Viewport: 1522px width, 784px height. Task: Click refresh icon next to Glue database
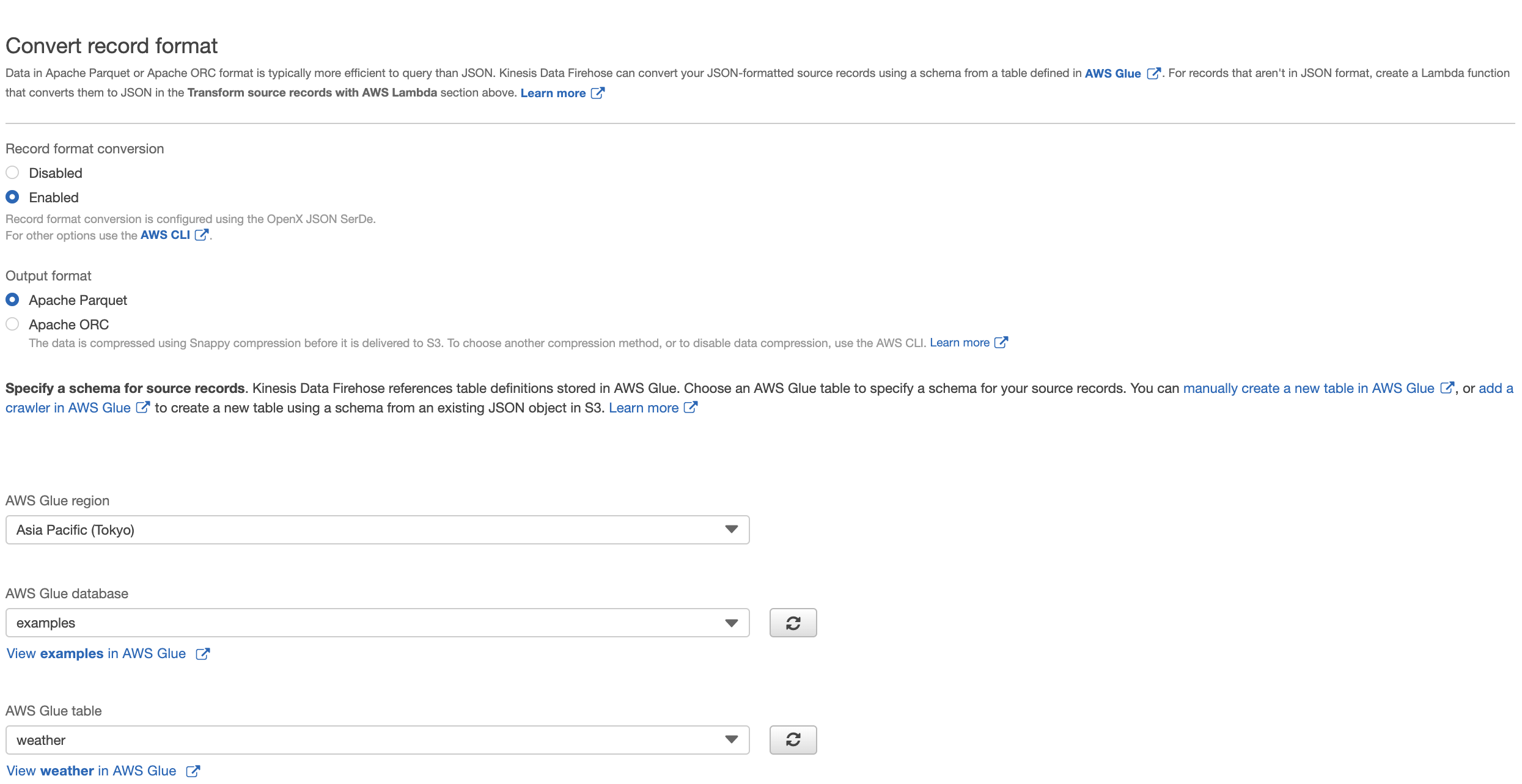click(793, 623)
